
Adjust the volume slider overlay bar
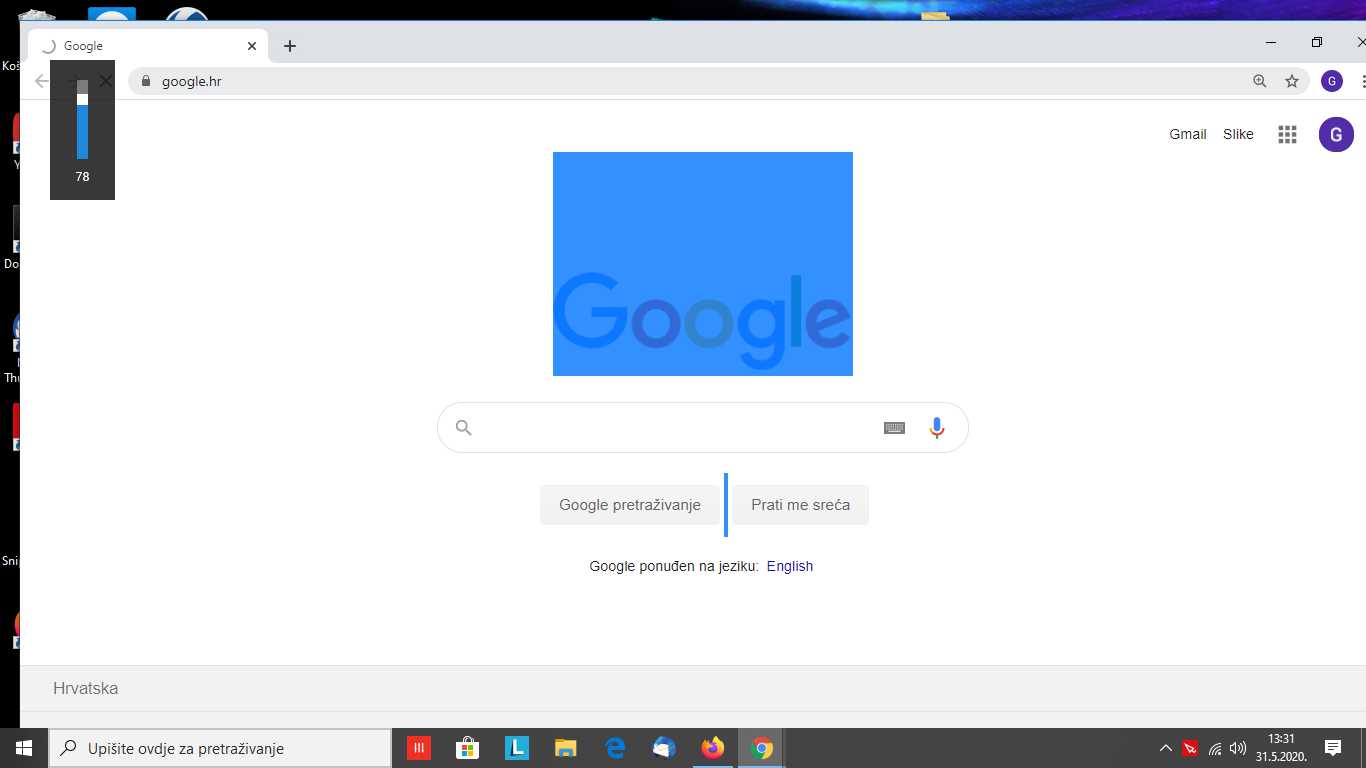pyautogui.click(x=82, y=120)
